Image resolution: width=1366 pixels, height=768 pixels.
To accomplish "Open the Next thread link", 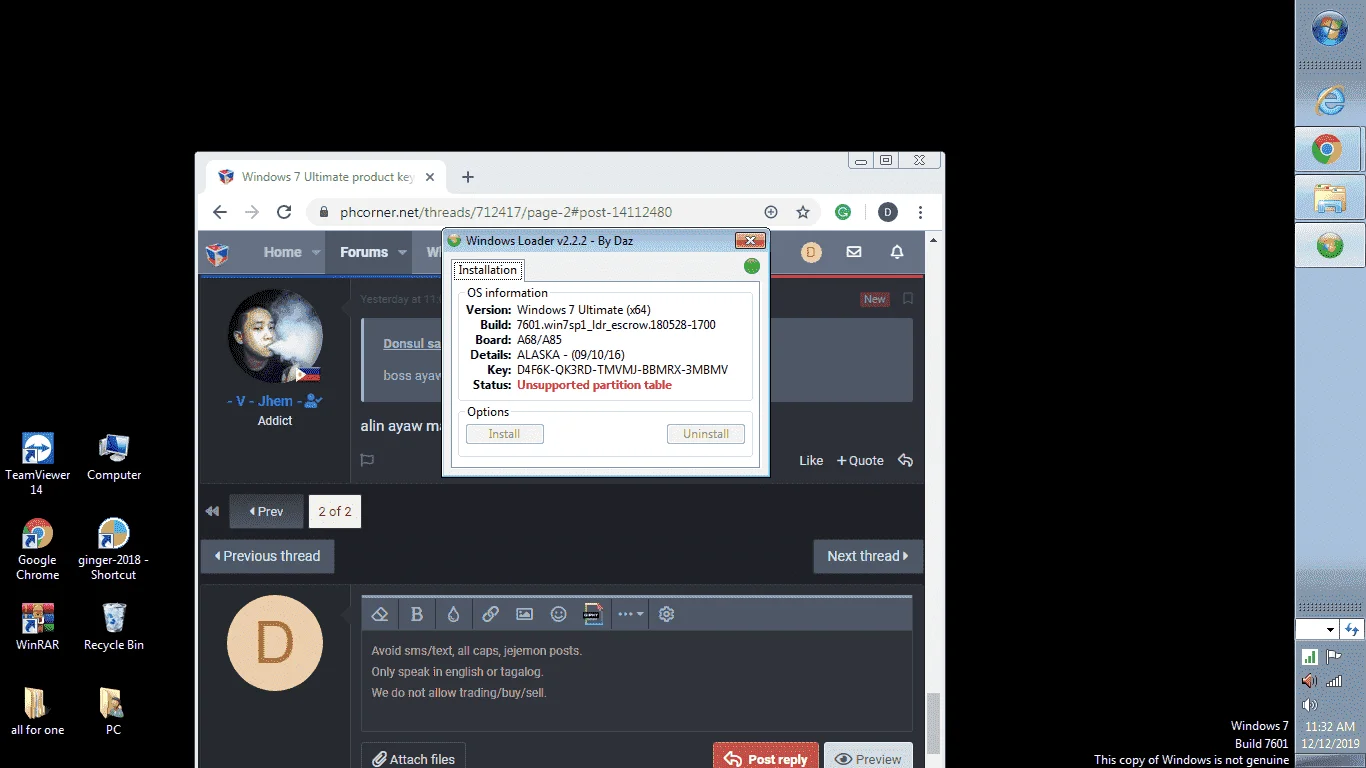I will 868,556.
